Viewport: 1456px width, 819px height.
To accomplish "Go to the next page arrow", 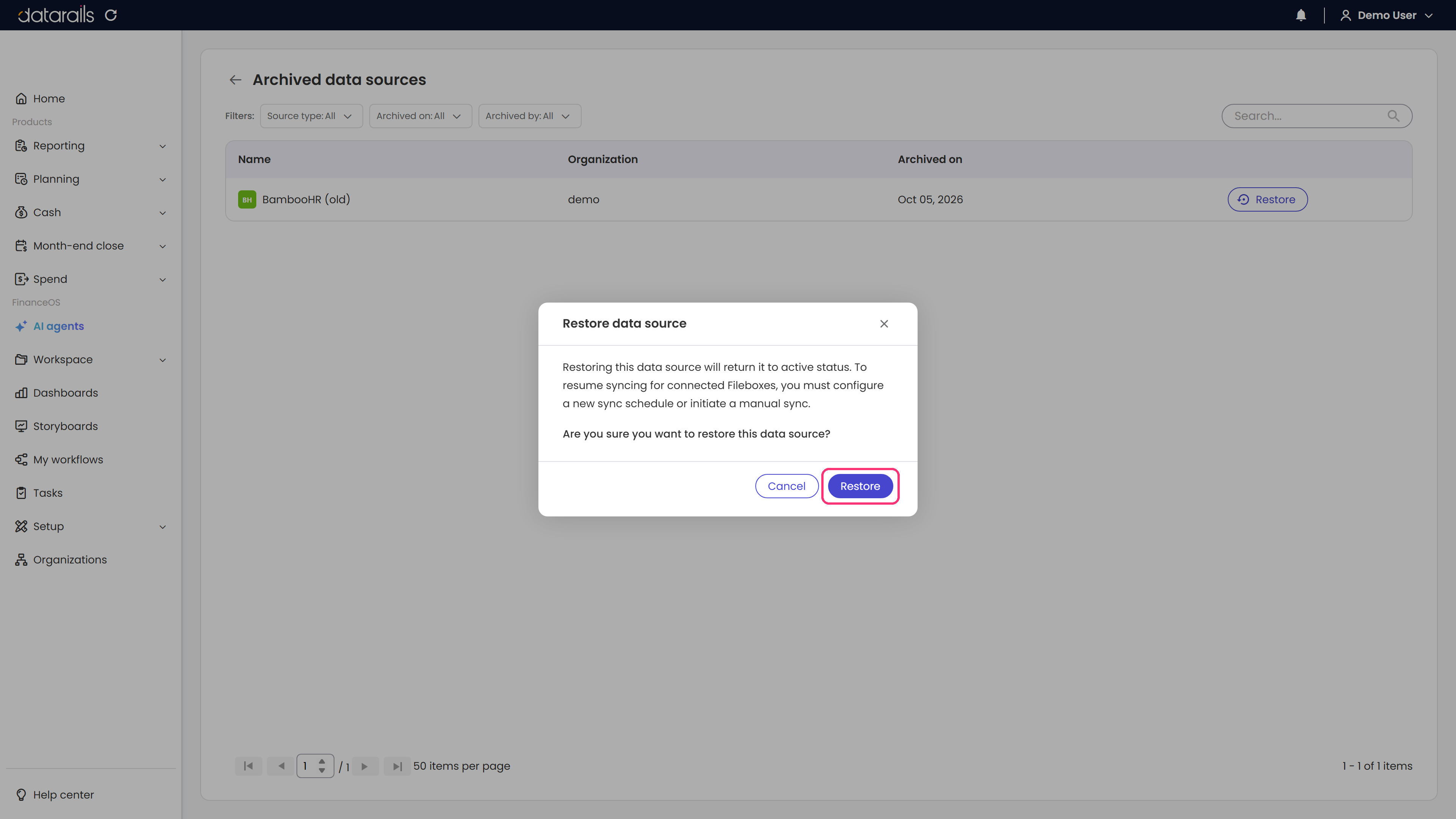I will [x=364, y=766].
